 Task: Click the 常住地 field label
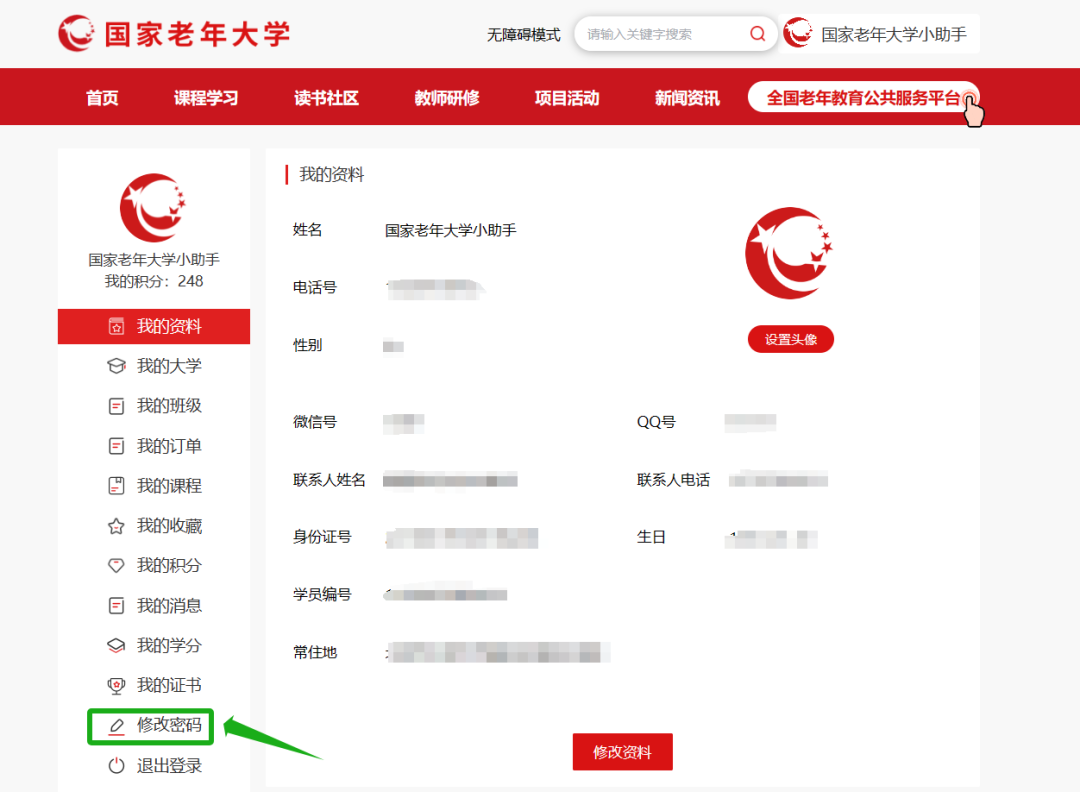click(x=315, y=652)
